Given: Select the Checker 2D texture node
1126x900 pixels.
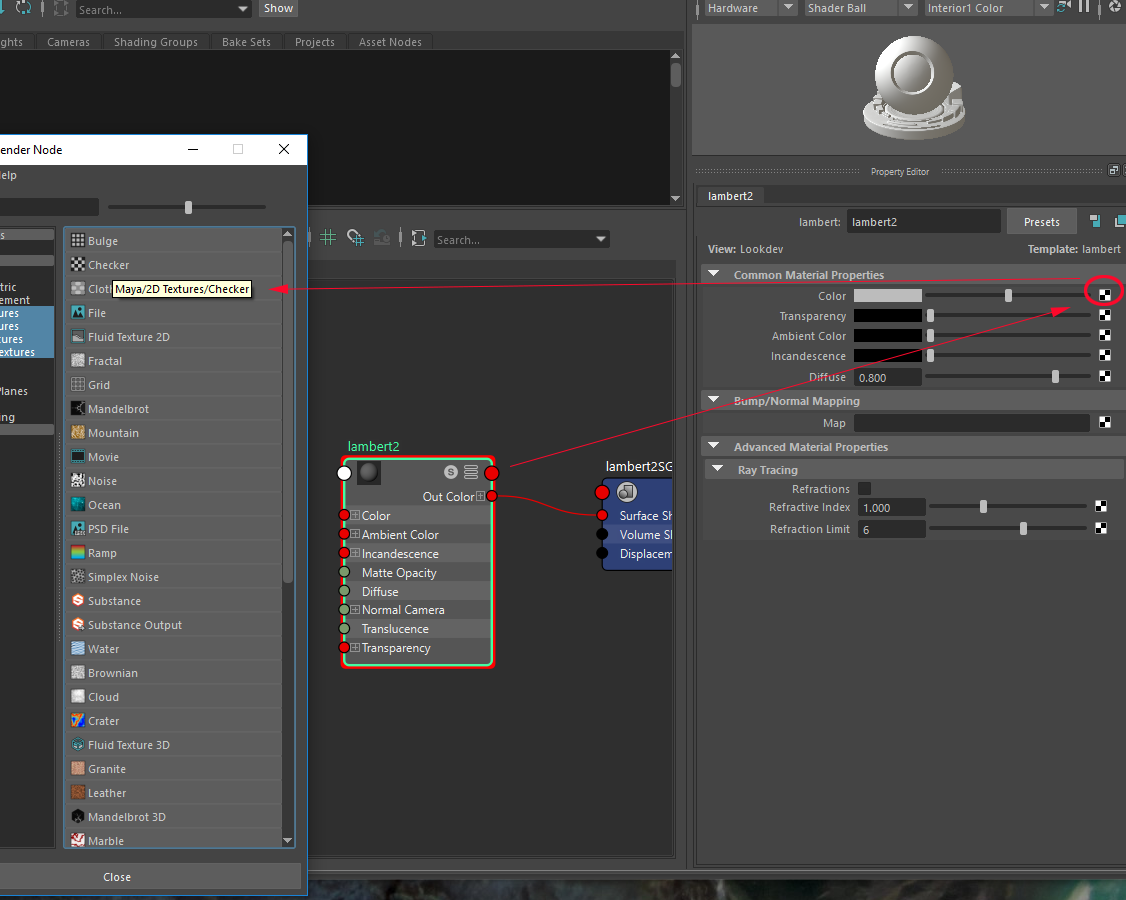Looking at the screenshot, I should pos(108,265).
